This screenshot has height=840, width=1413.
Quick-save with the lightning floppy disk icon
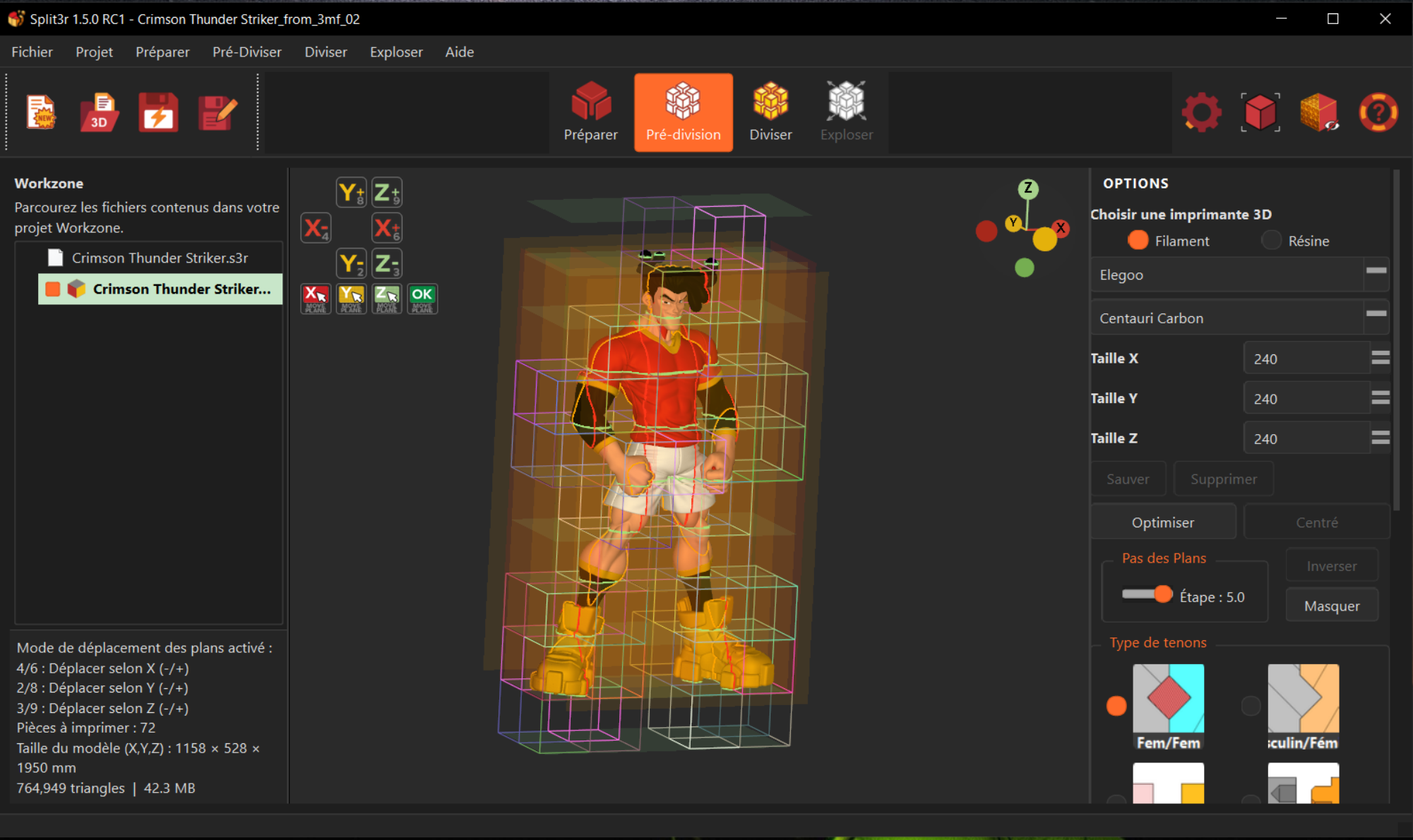[x=158, y=112]
